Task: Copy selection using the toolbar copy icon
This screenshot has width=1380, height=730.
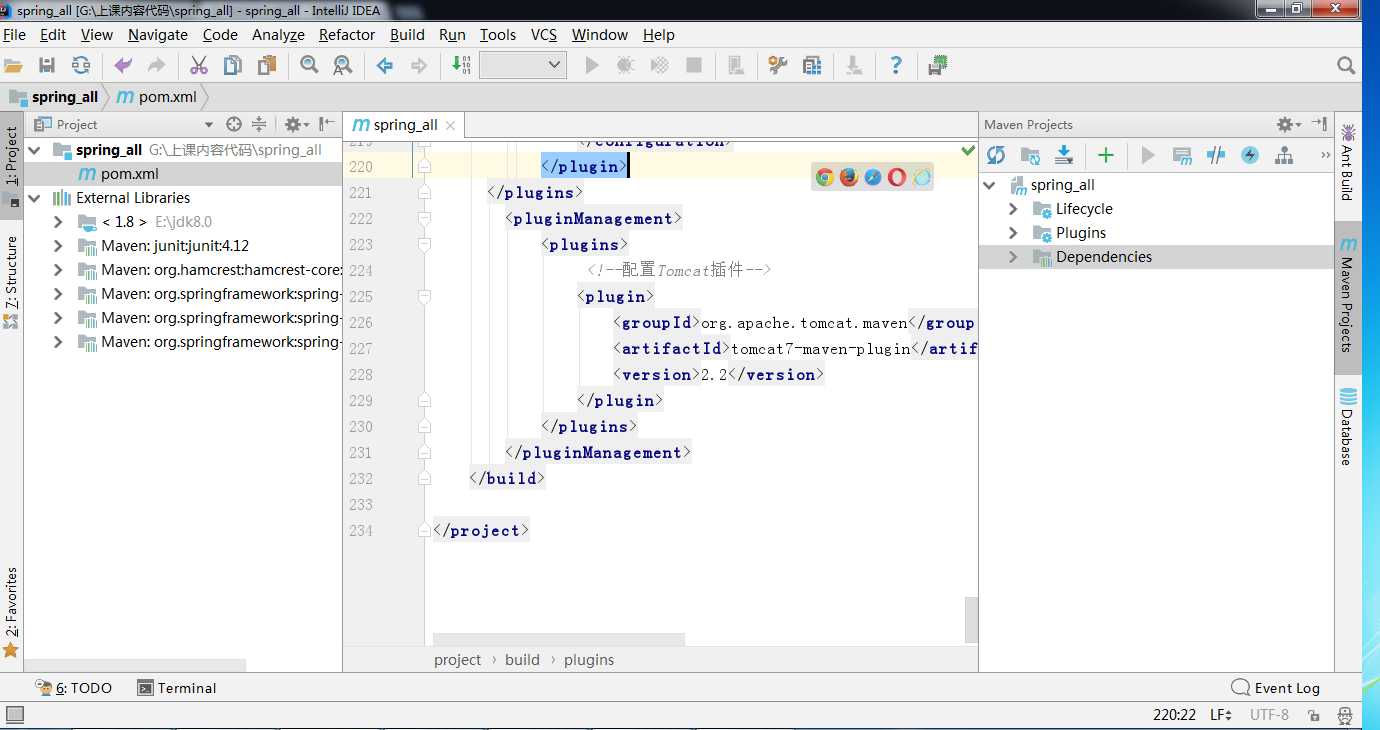Action: [x=232, y=65]
